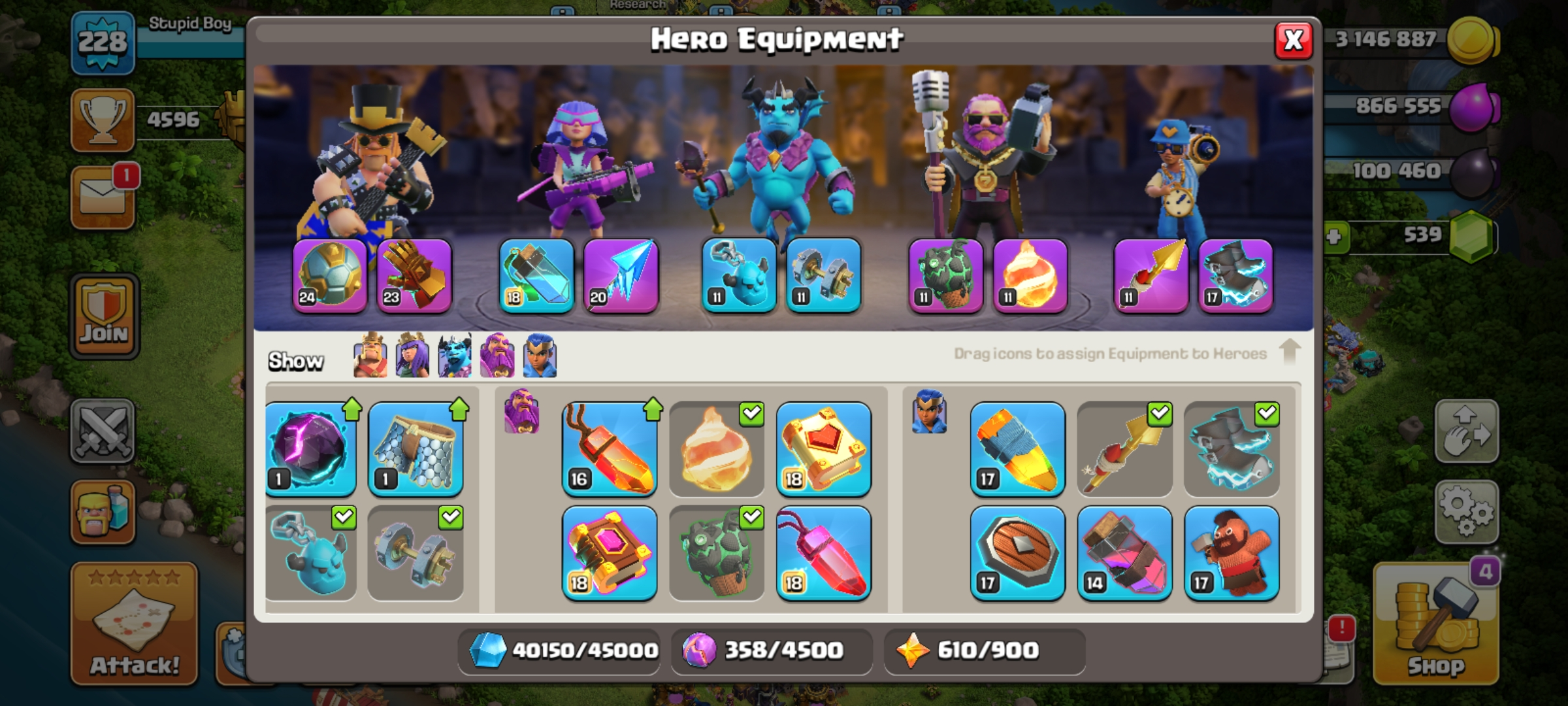Tap the Attack! button
The width and height of the screenshot is (1568, 706).
(134, 624)
